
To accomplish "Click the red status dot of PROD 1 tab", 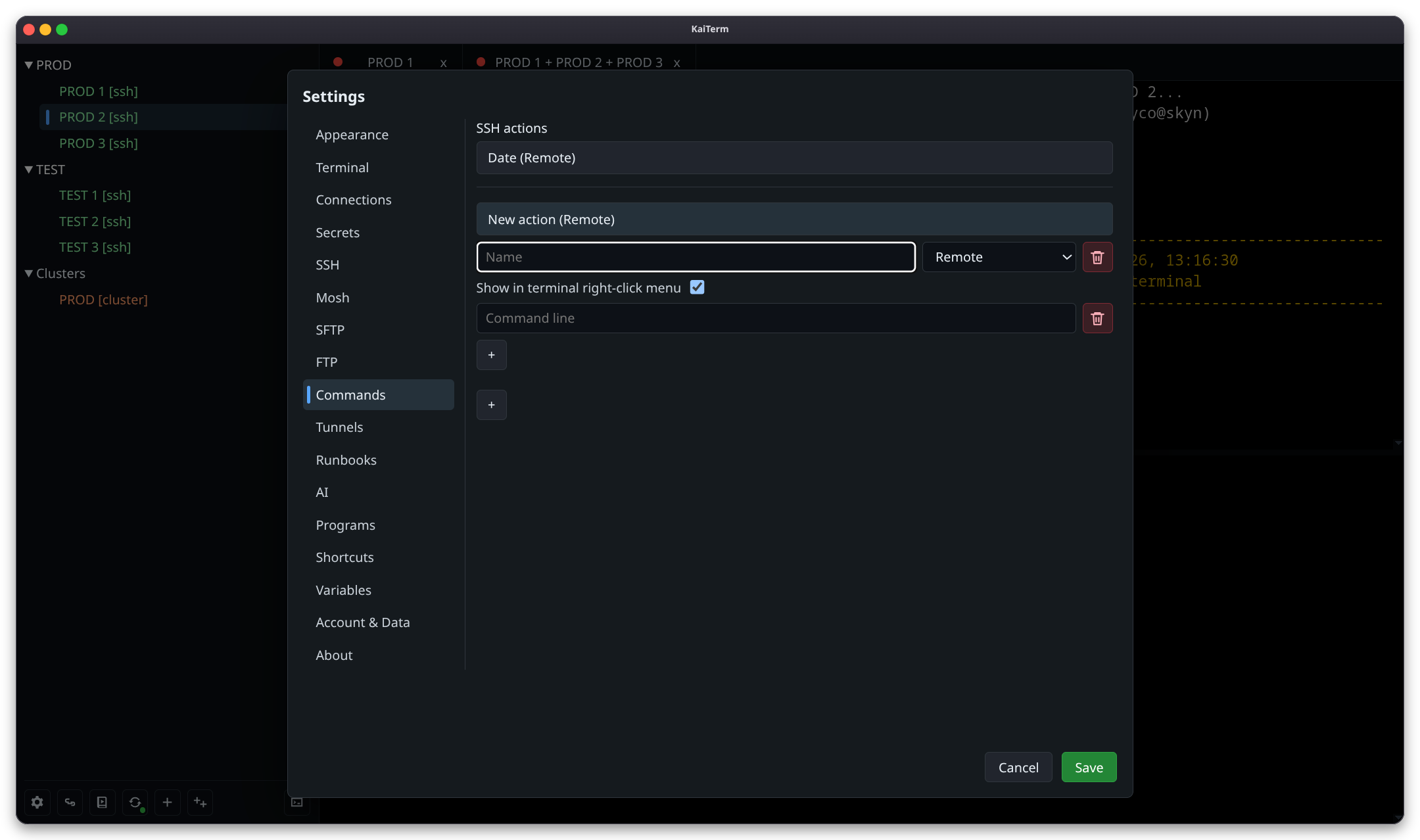I will (338, 62).
